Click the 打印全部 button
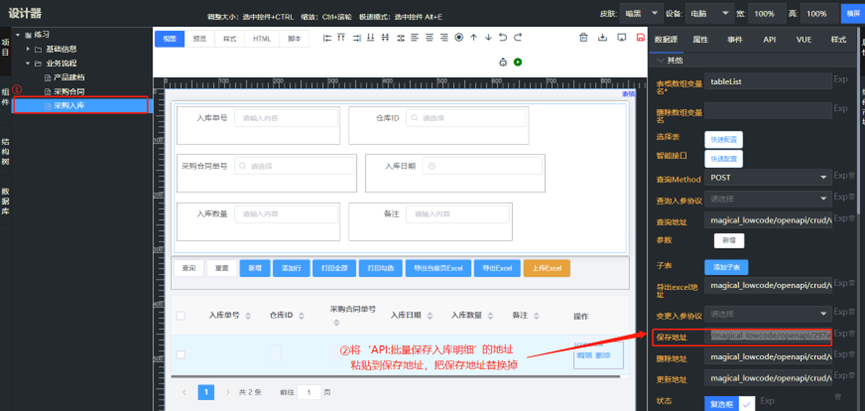Image resolution: width=865 pixels, height=411 pixels. [334, 268]
